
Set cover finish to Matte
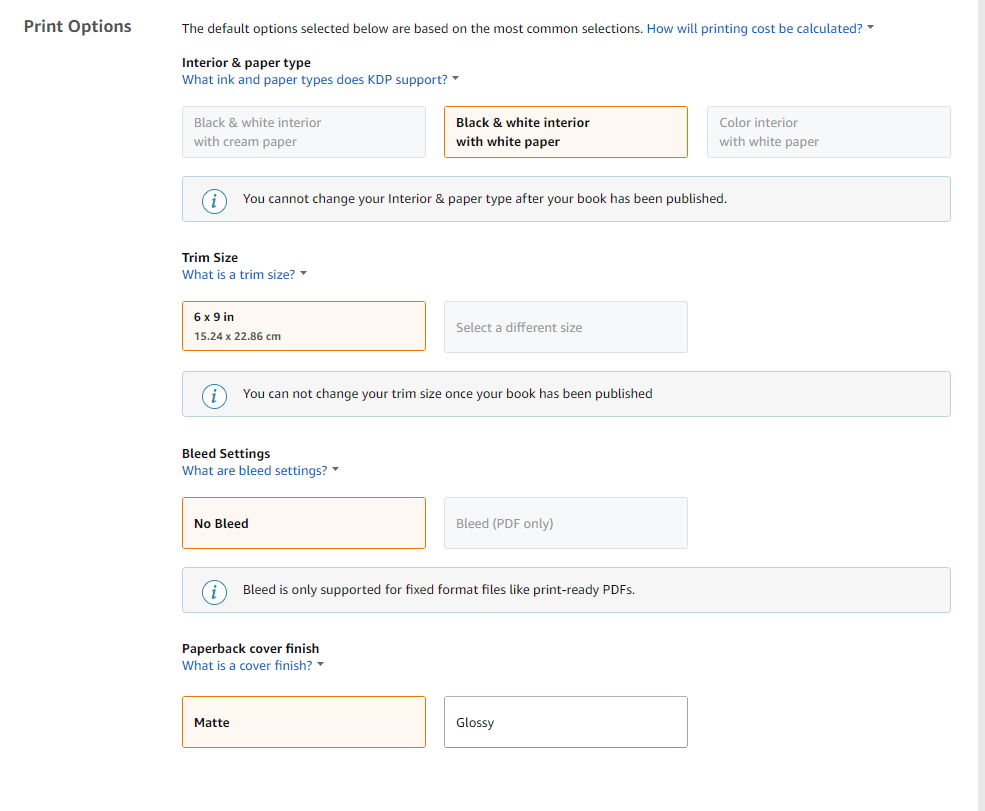304,722
